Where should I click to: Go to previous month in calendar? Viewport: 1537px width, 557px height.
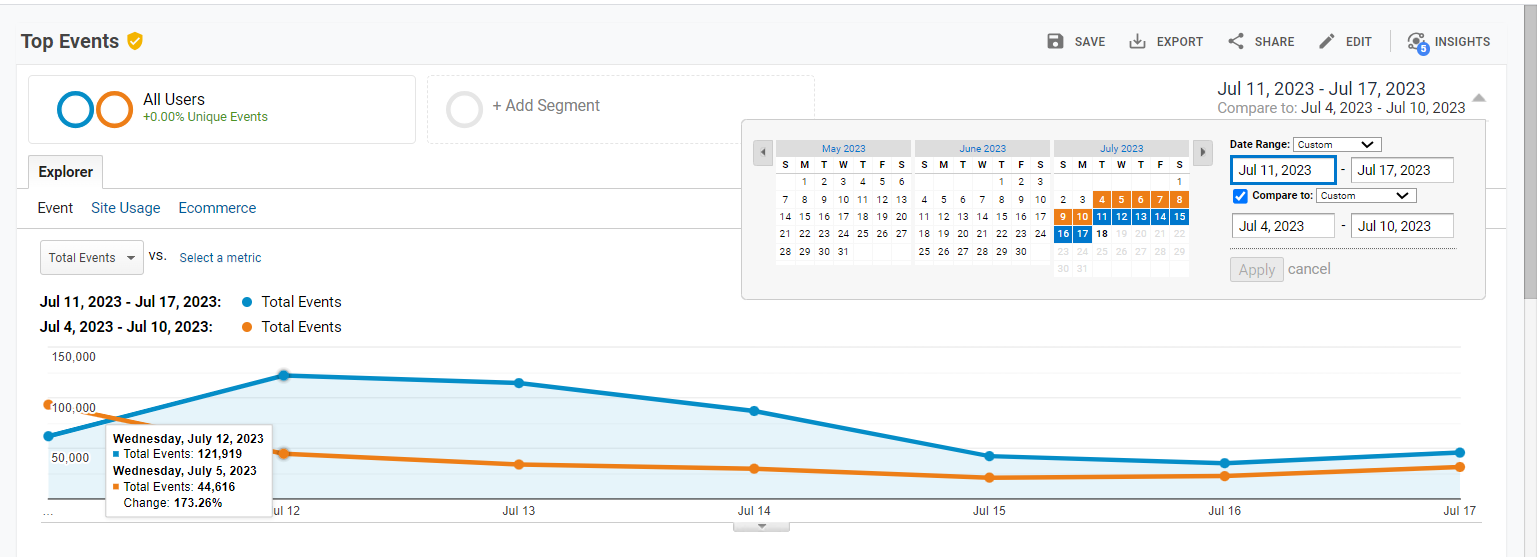763,153
